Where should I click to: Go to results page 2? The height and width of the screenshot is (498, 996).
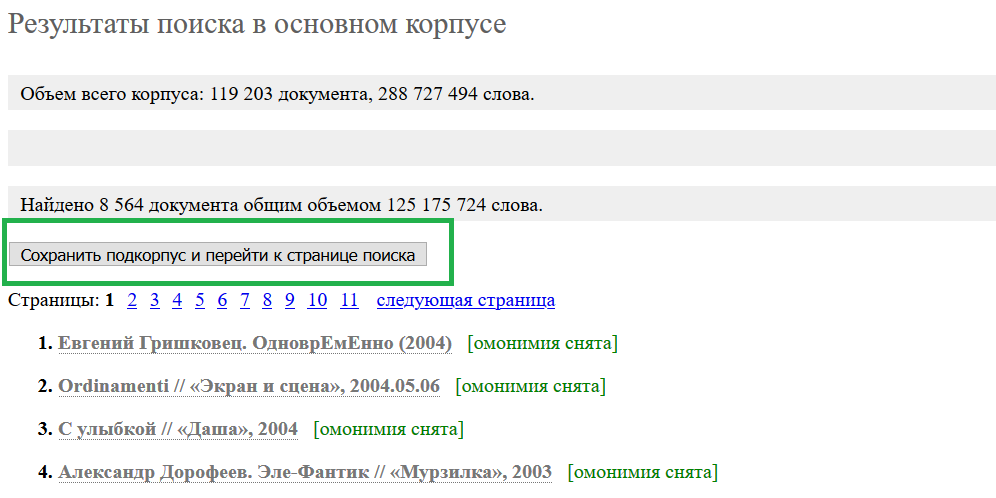click(132, 300)
